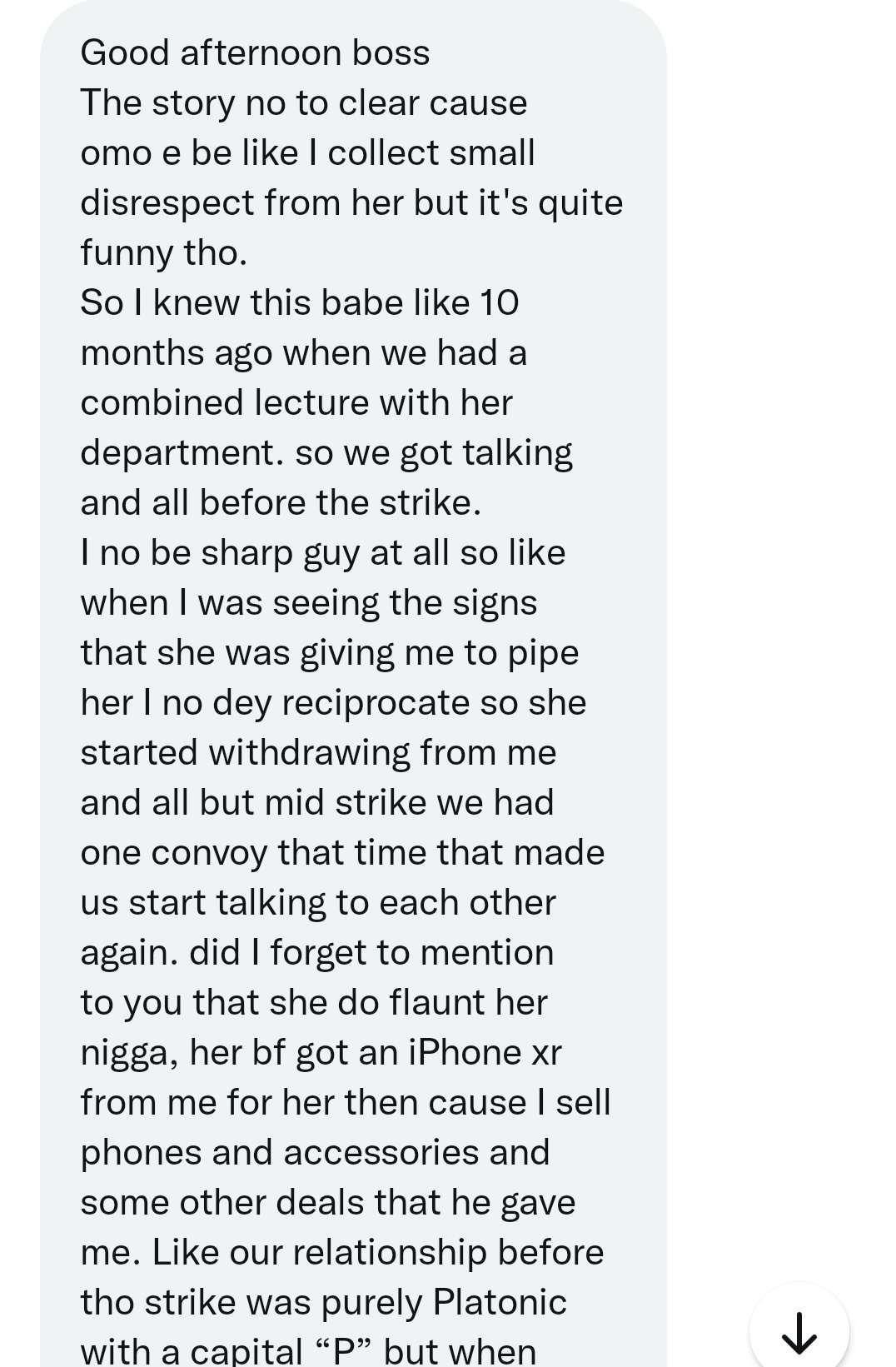Tap 'again. did I forget to mention' text

coord(317,953)
